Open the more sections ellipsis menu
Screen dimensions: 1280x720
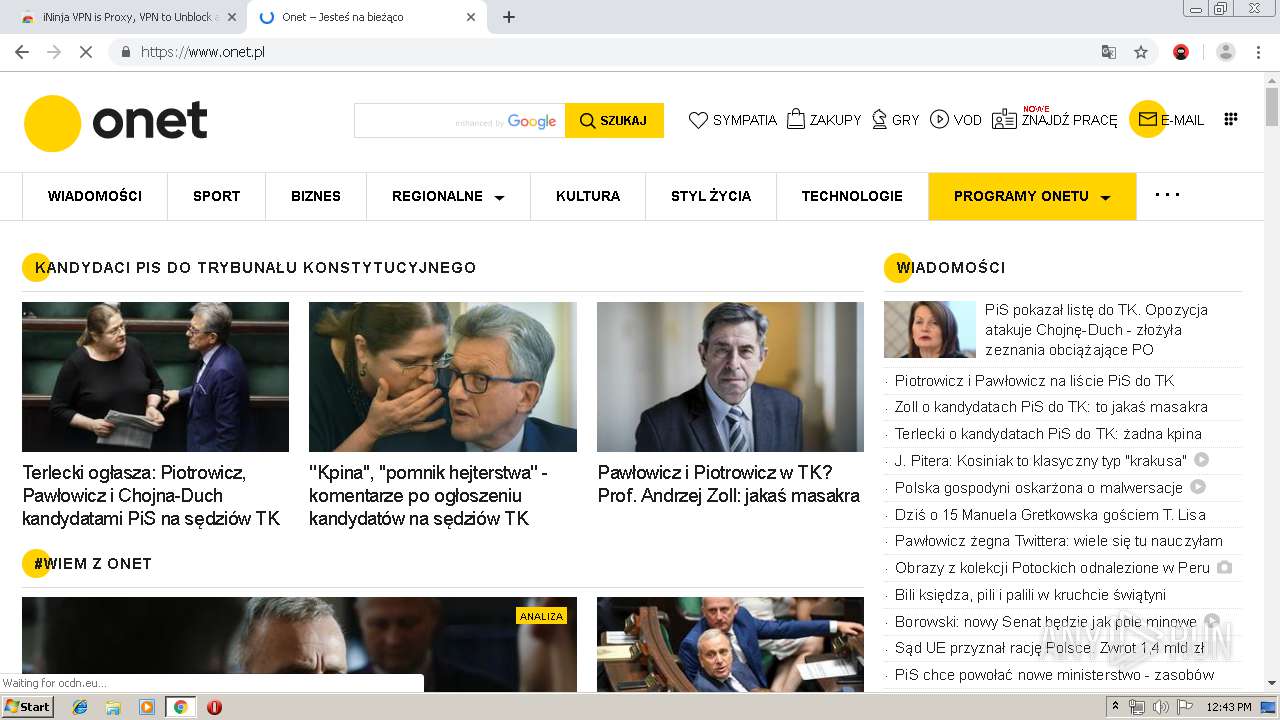pyautogui.click(x=1167, y=195)
